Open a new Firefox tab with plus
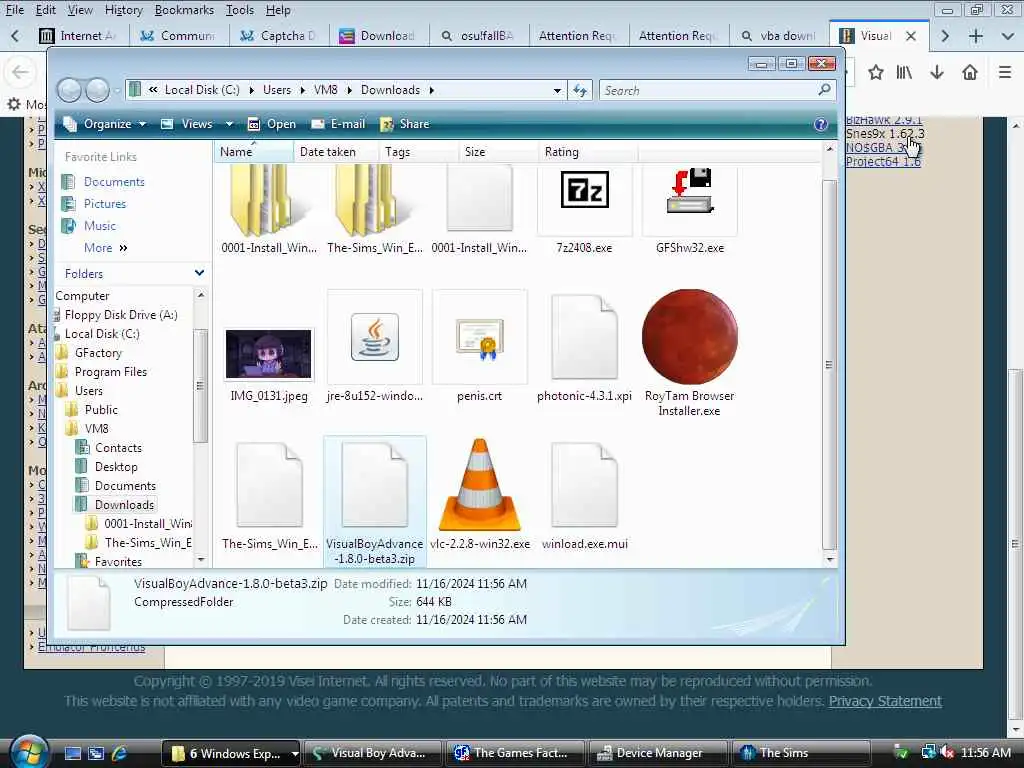Viewport: 1024px width, 768px height. pyautogui.click(x=976, y=36)
